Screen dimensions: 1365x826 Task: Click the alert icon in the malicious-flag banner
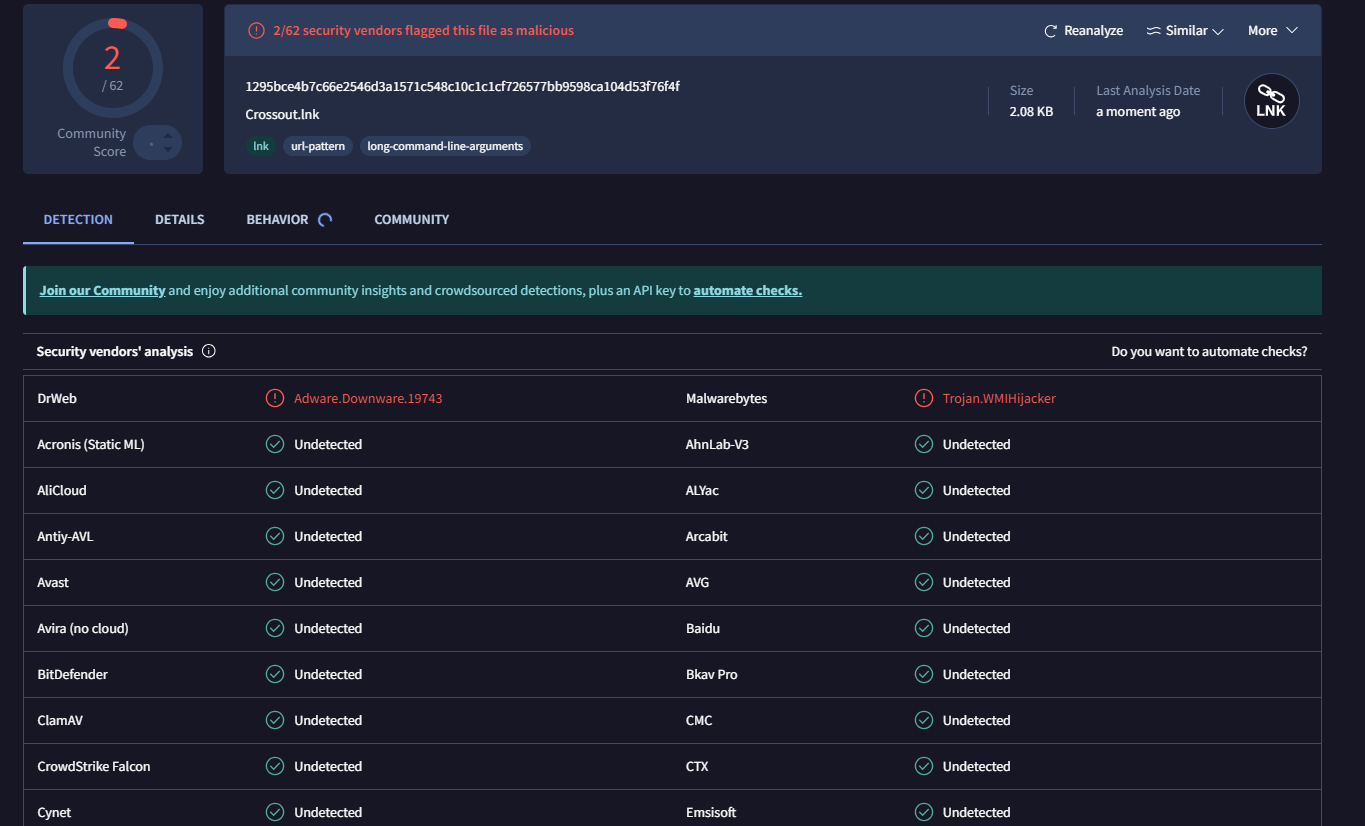tap(256, 31)
